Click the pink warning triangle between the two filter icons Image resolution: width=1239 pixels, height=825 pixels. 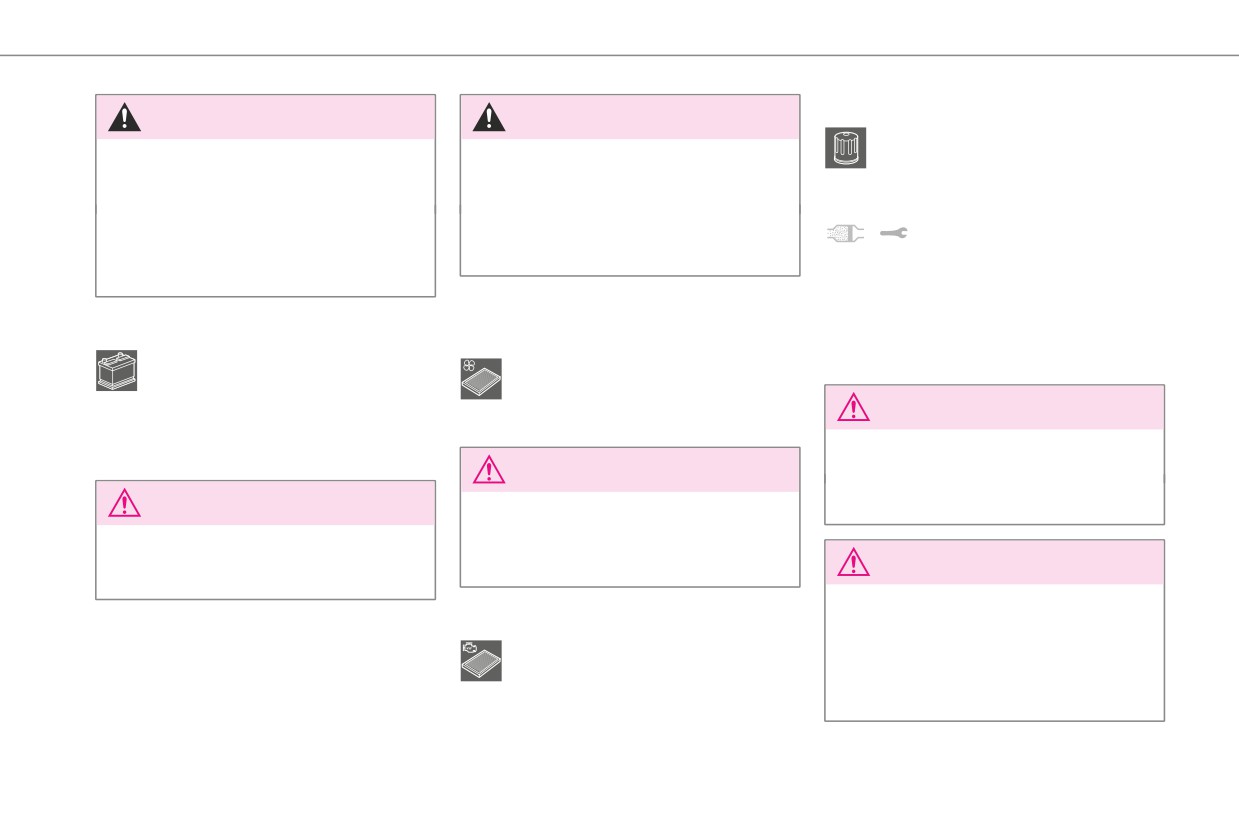click(489, 470)
